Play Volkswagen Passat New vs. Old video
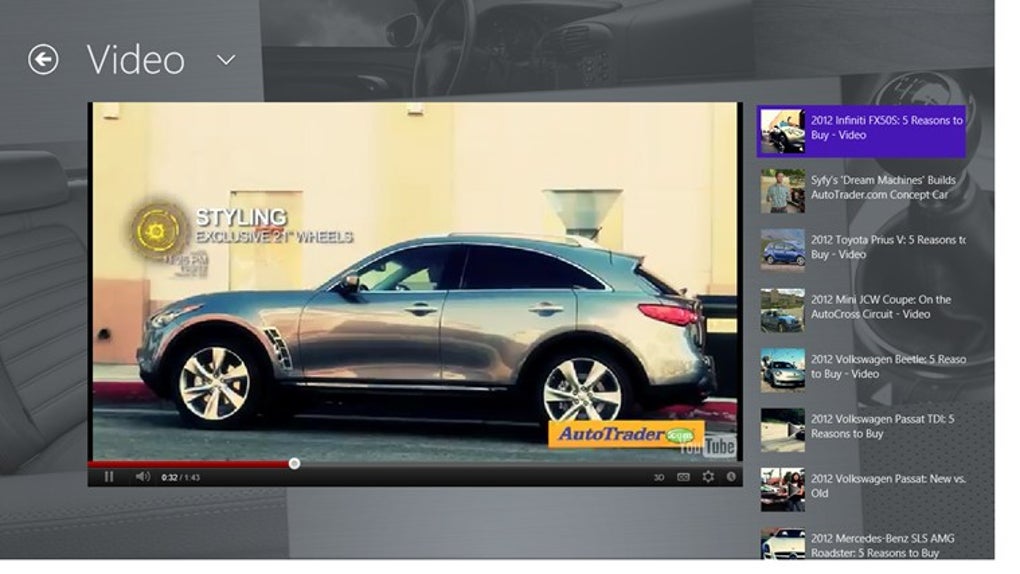The height and width of the screenshot is (574, 1020). coord(888,486)
